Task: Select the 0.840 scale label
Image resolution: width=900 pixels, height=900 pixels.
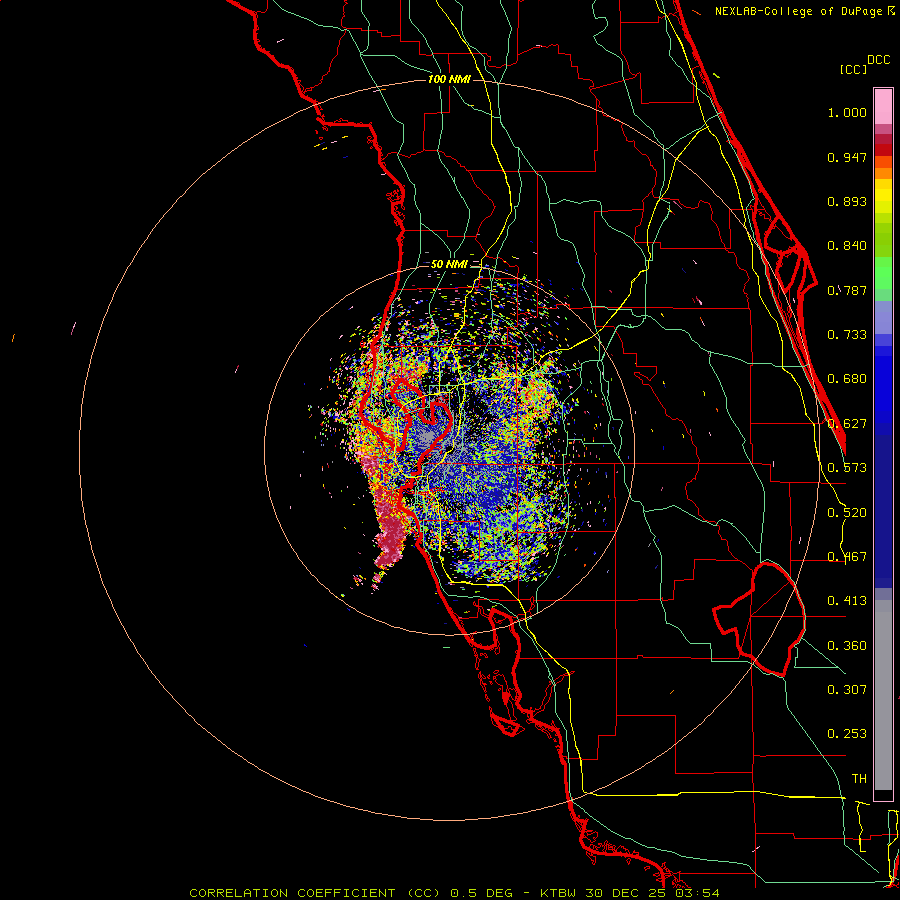Action: click(847, 246)
